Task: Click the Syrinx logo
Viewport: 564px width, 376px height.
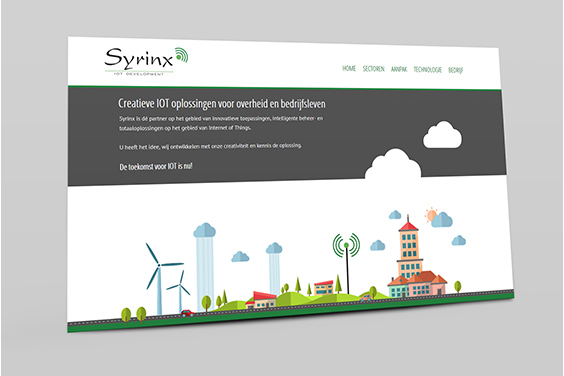Action: pyautogui.click(x=146, y=61)
